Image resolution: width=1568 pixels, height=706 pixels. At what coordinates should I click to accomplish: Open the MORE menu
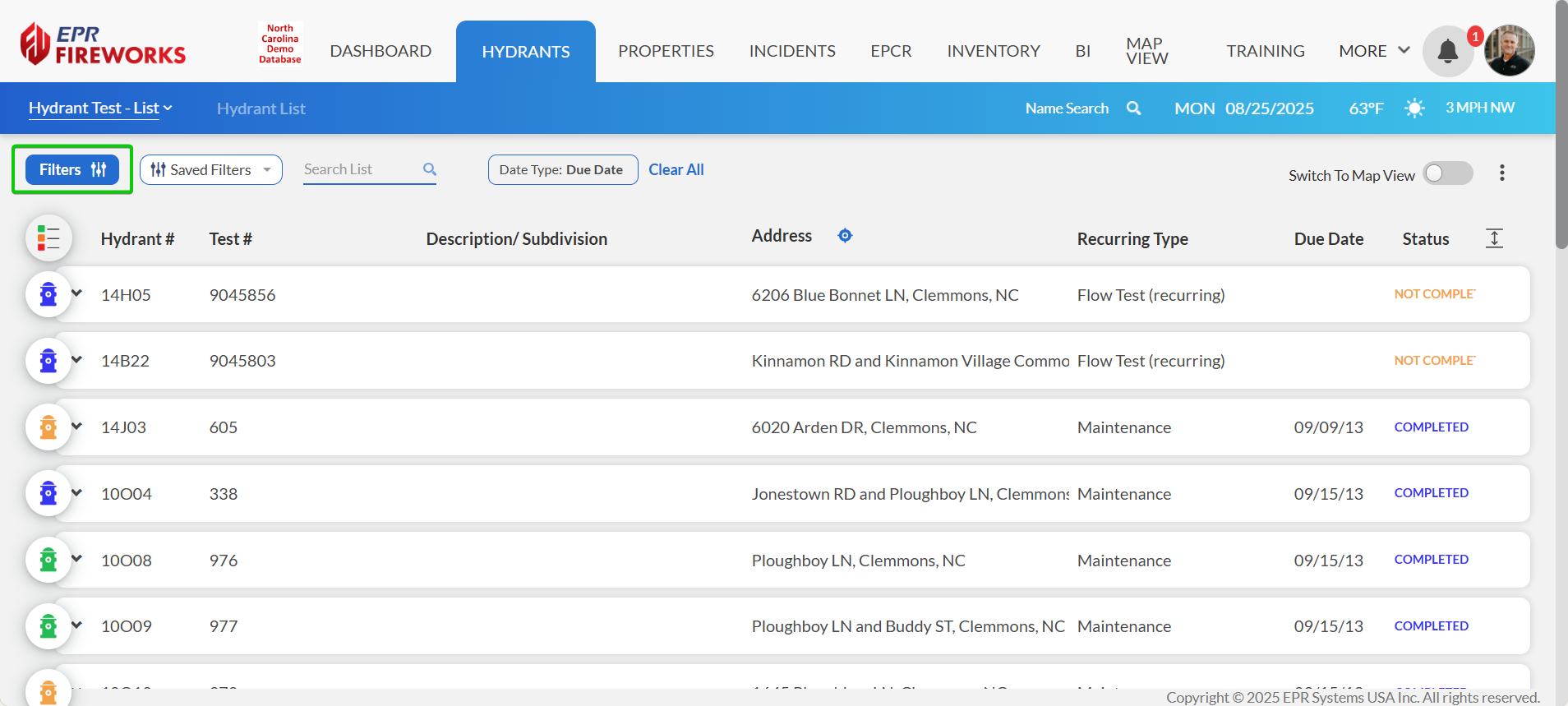[1373, 51]
